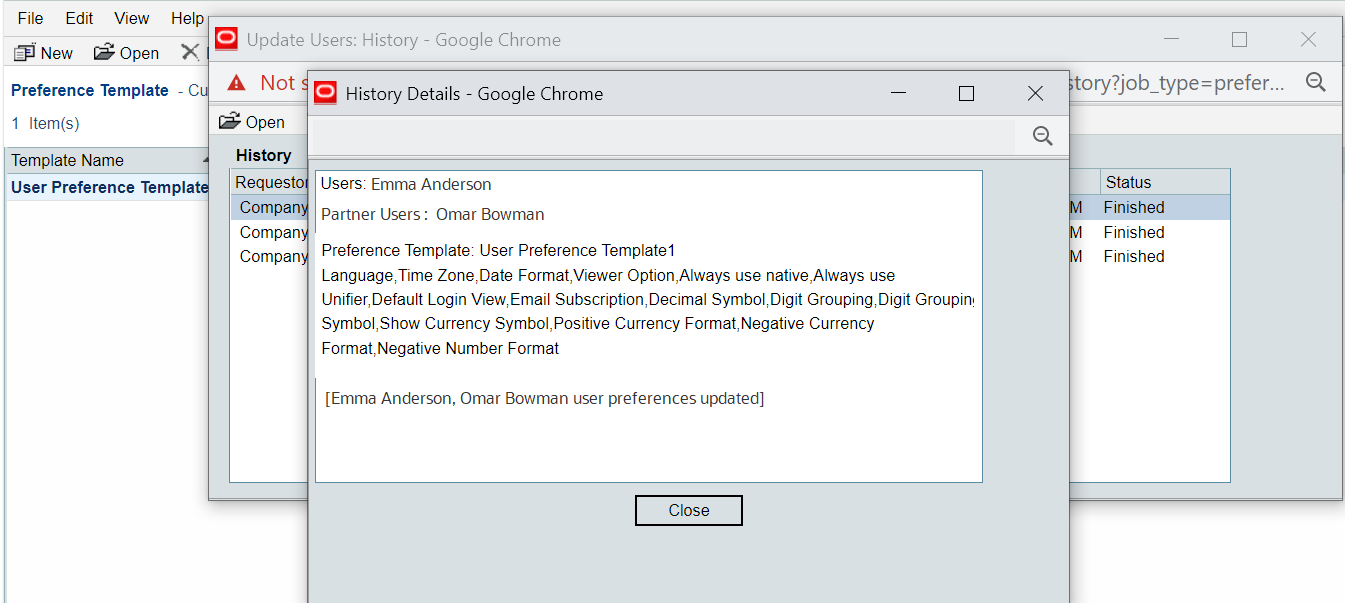Close the History Details window with X

coord(1035,93)
